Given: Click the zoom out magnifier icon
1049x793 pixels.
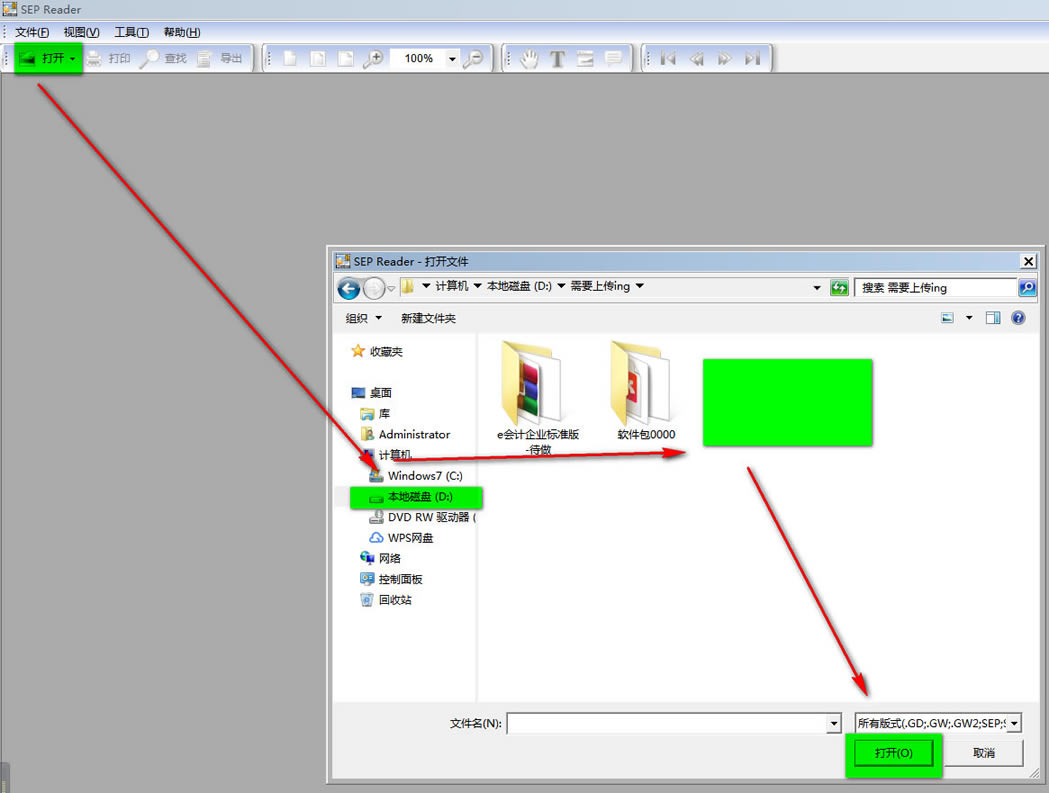Looking at the screenshot, I should pyautogui.click(x=473, y=59).
